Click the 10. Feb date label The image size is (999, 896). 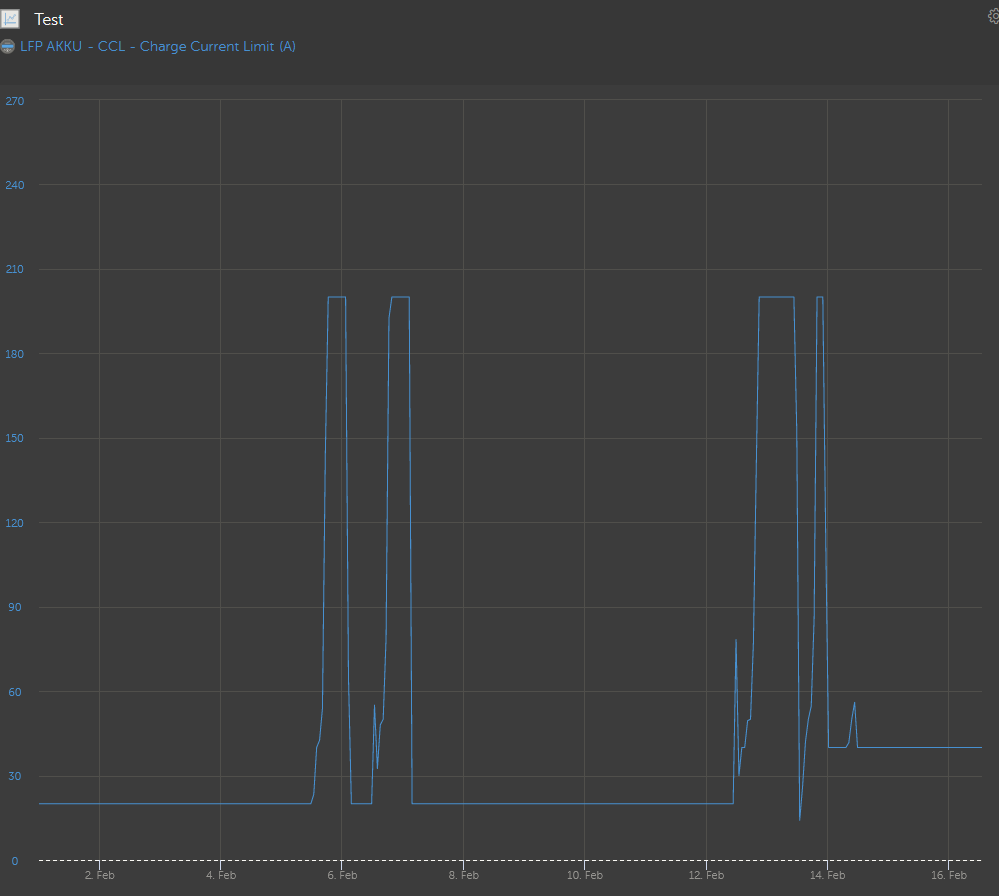tap(585, 875)
